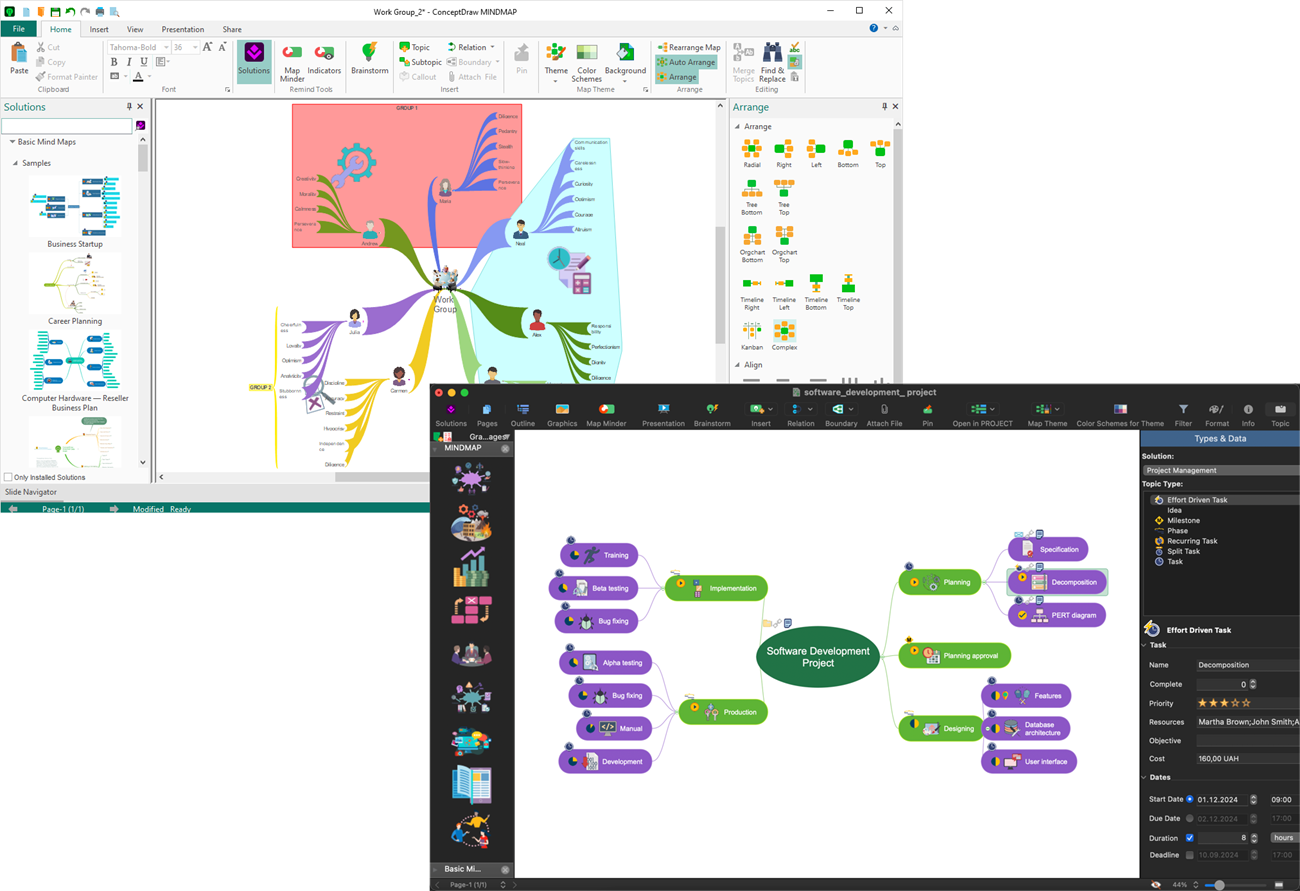Insert a new Topic from the ribbon

pos(414,47)
